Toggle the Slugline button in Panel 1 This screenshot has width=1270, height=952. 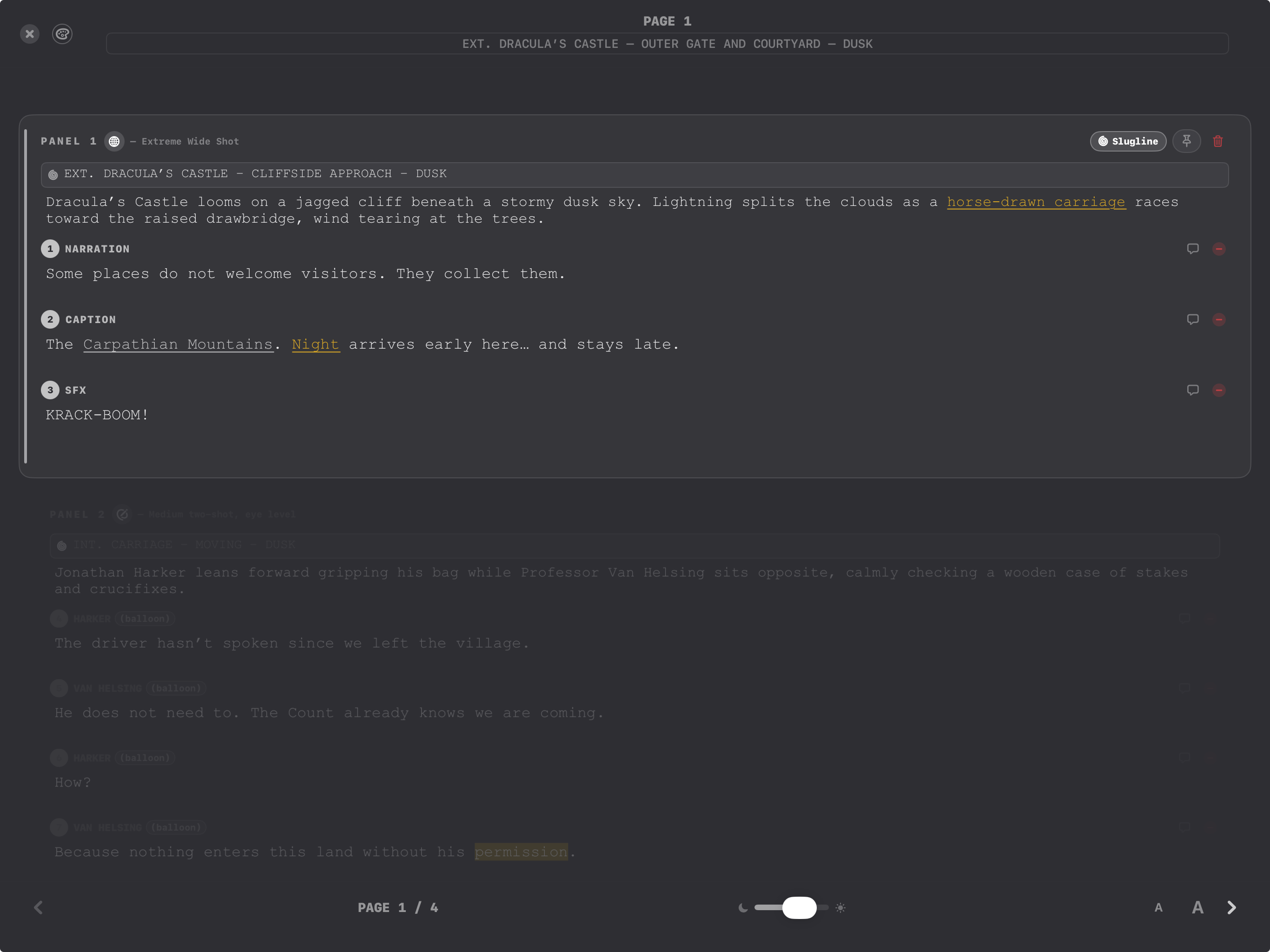pyautogui.click(x=1128, y=141)
